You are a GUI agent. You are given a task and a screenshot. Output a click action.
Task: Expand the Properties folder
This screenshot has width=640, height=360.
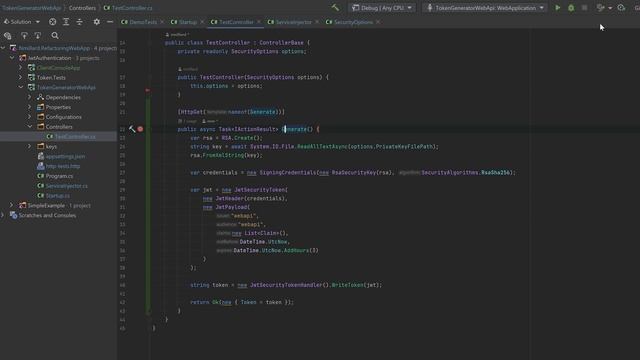[30, 107]
